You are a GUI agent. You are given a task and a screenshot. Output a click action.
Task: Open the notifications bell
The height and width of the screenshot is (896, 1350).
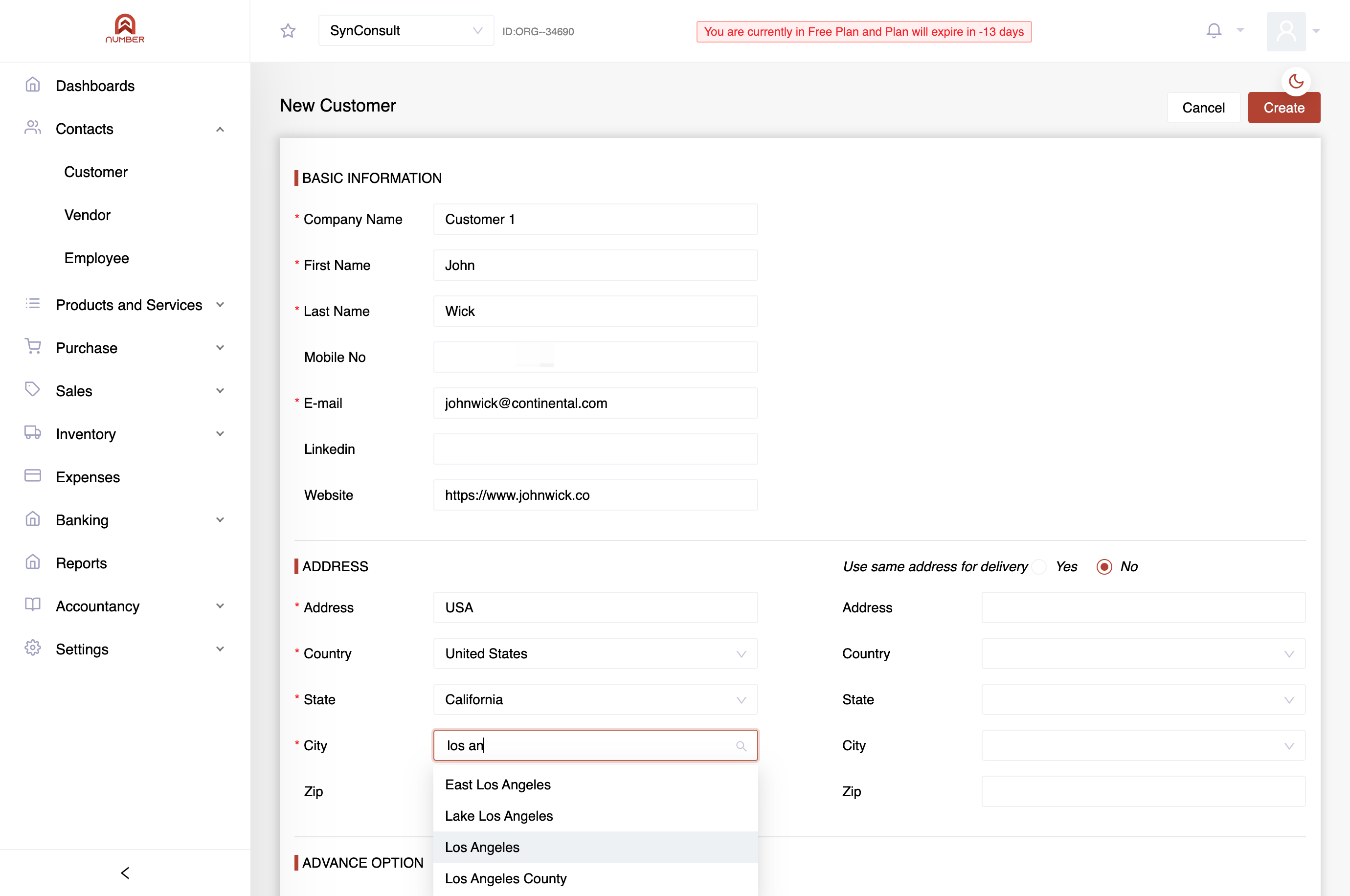point(1214,30)
